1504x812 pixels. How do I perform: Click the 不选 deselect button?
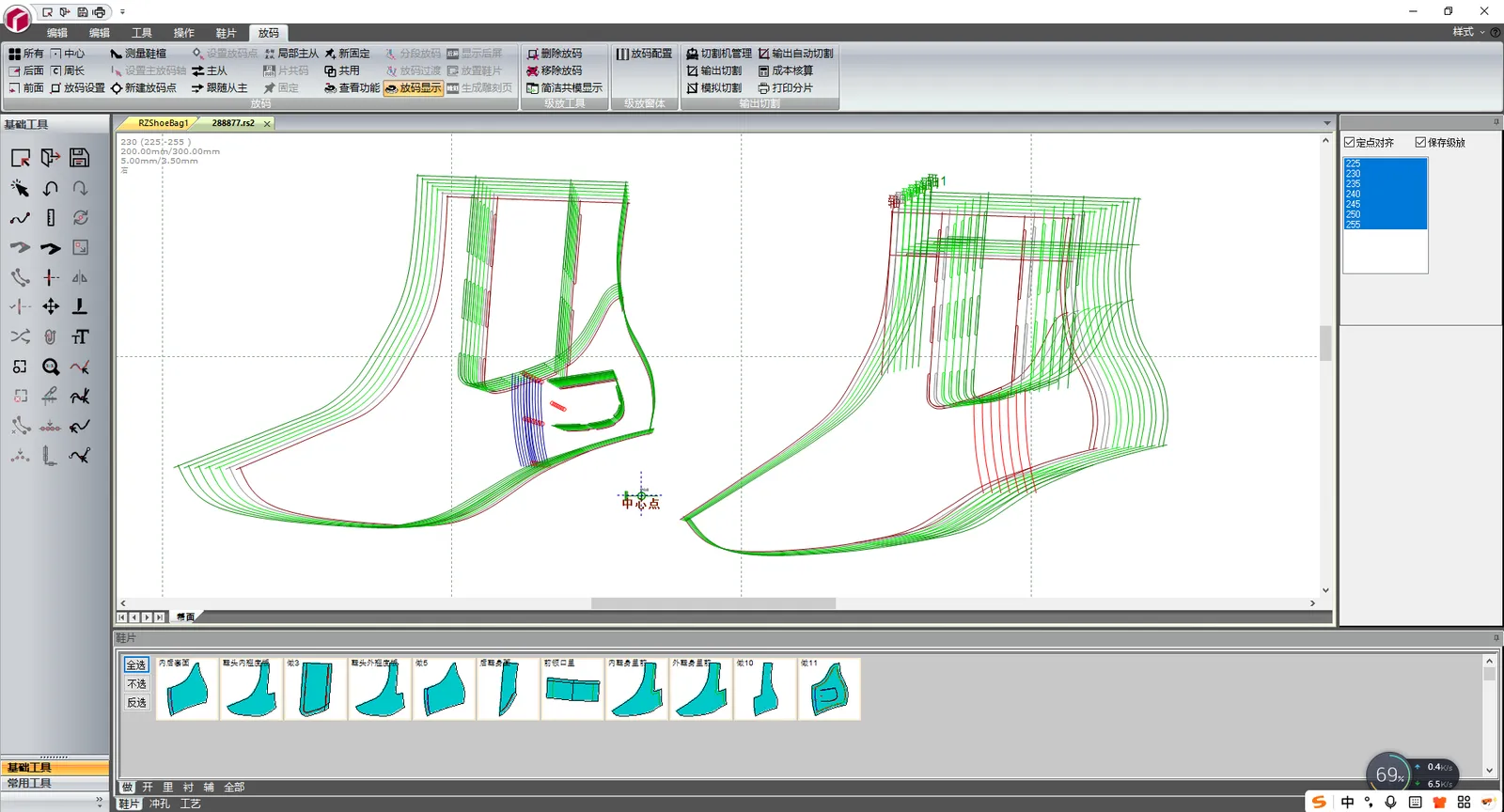coord(136,683)
